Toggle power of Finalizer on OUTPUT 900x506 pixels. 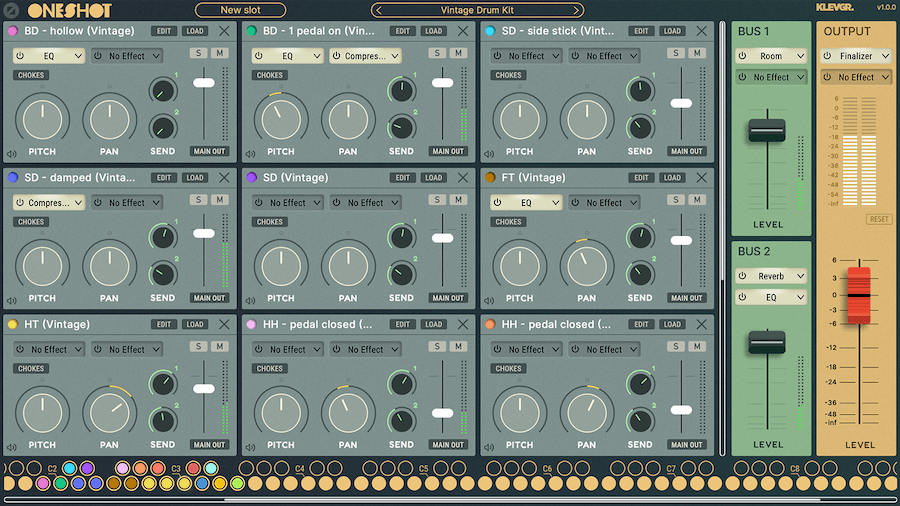coord(828,56)
